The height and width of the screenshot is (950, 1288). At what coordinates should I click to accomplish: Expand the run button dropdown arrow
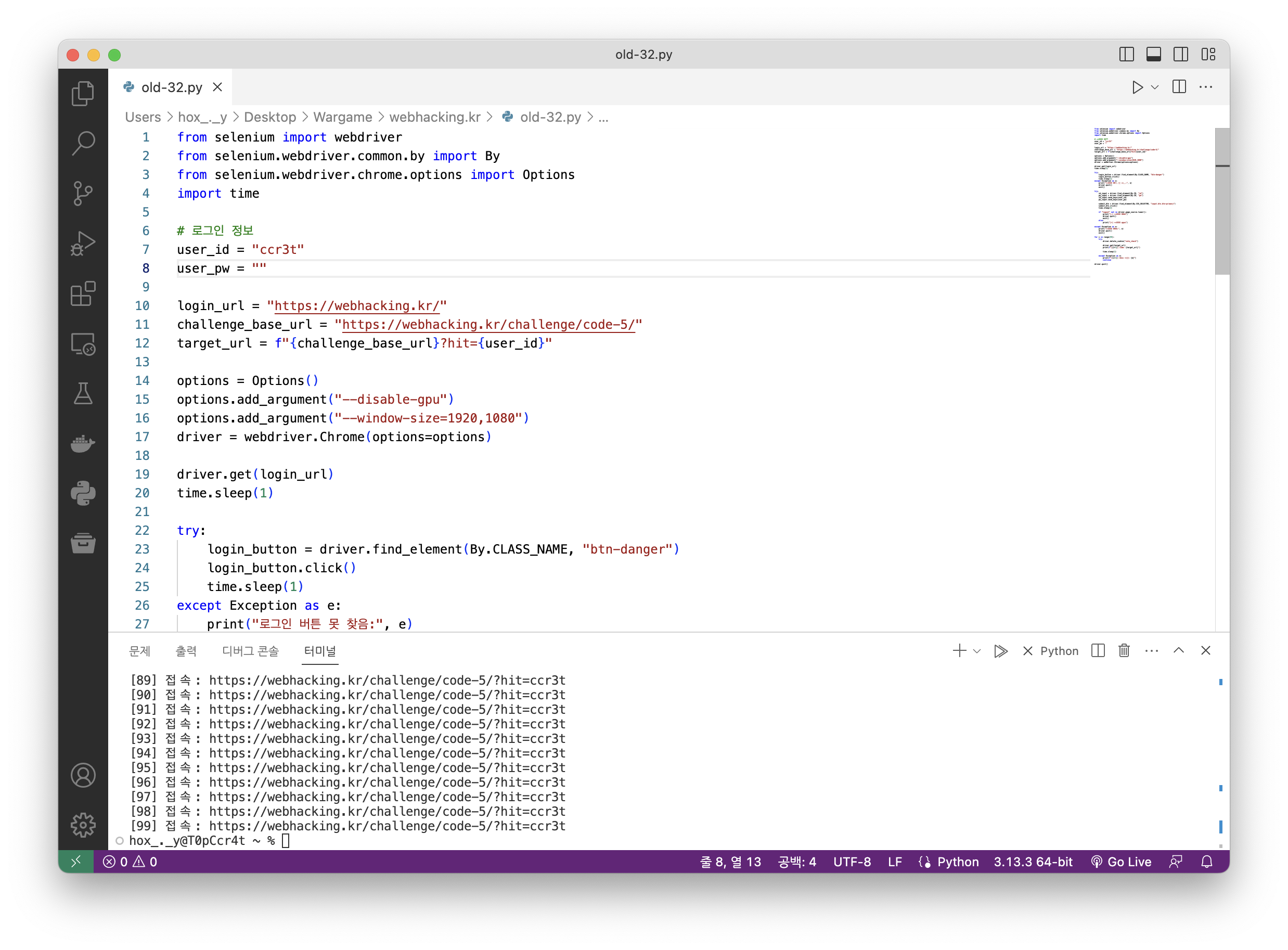pyautogui.click(x=1155, y=87)
